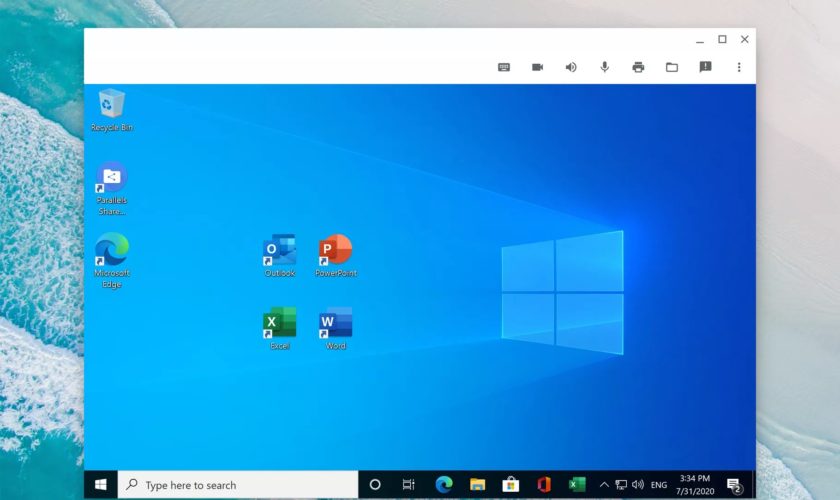Click the ENG language indicator
840x500 pixels.
click(x=659, y=485)
